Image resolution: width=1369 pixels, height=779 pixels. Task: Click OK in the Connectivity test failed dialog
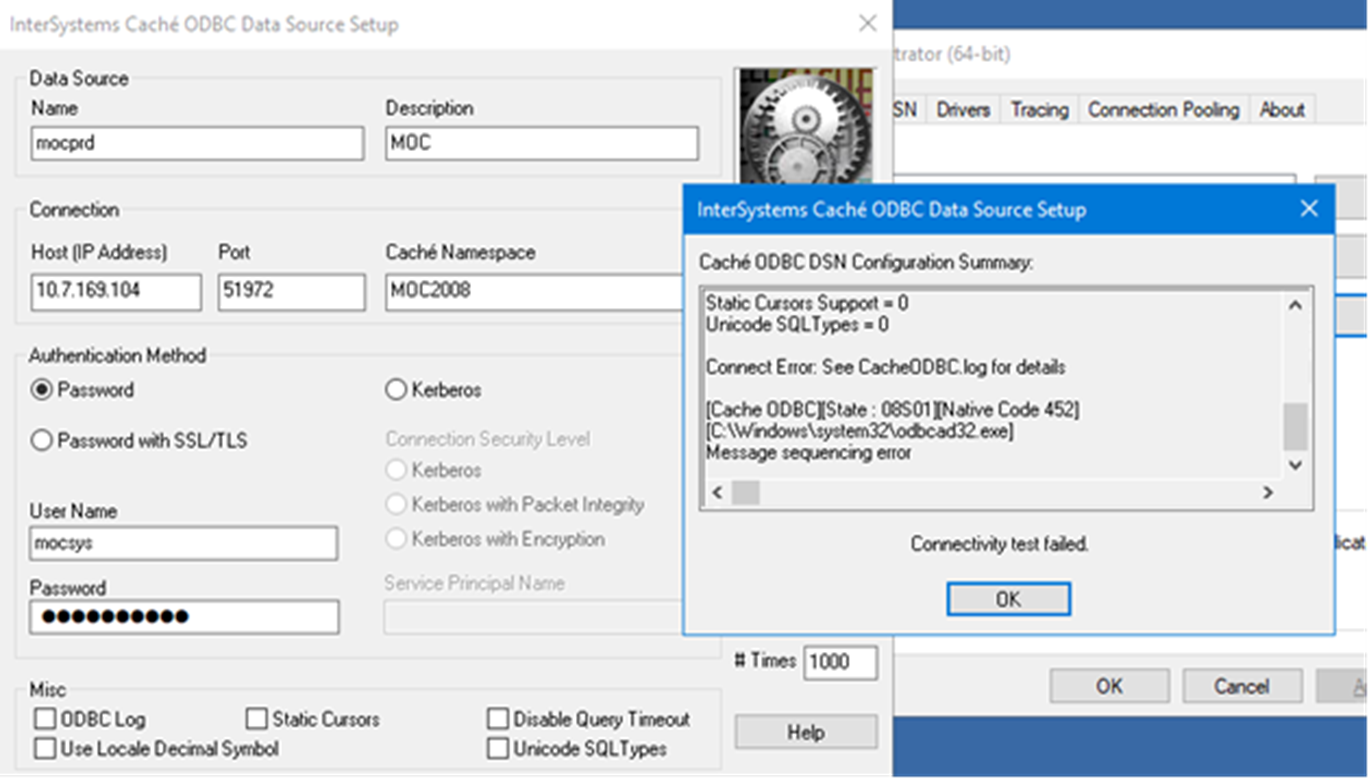coord(1008,599)
